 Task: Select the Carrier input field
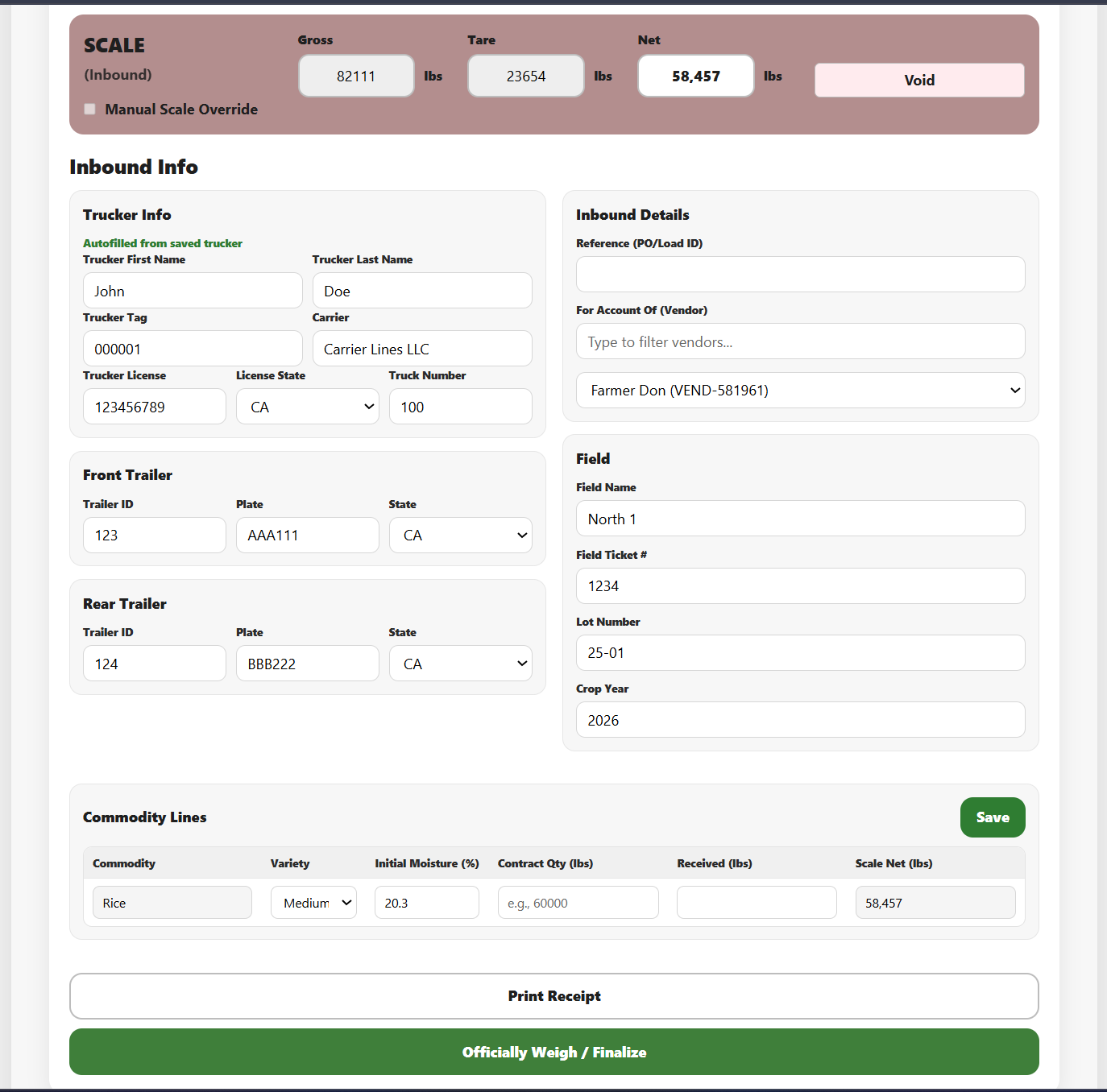coord(421,349)
